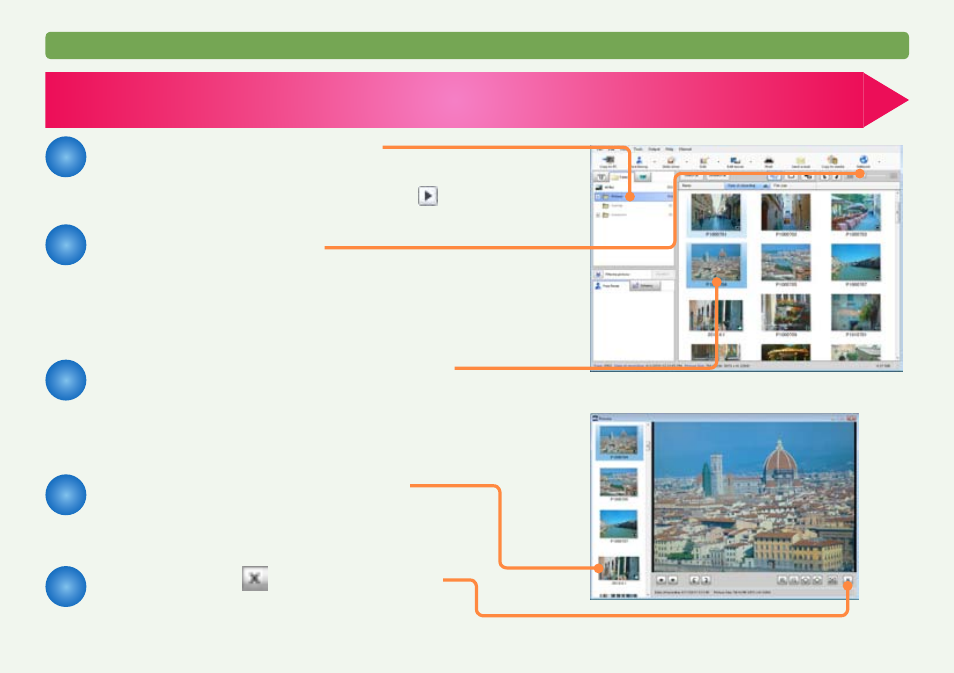Open the Manual menu
Screen dimensions: 954x673
685,149
